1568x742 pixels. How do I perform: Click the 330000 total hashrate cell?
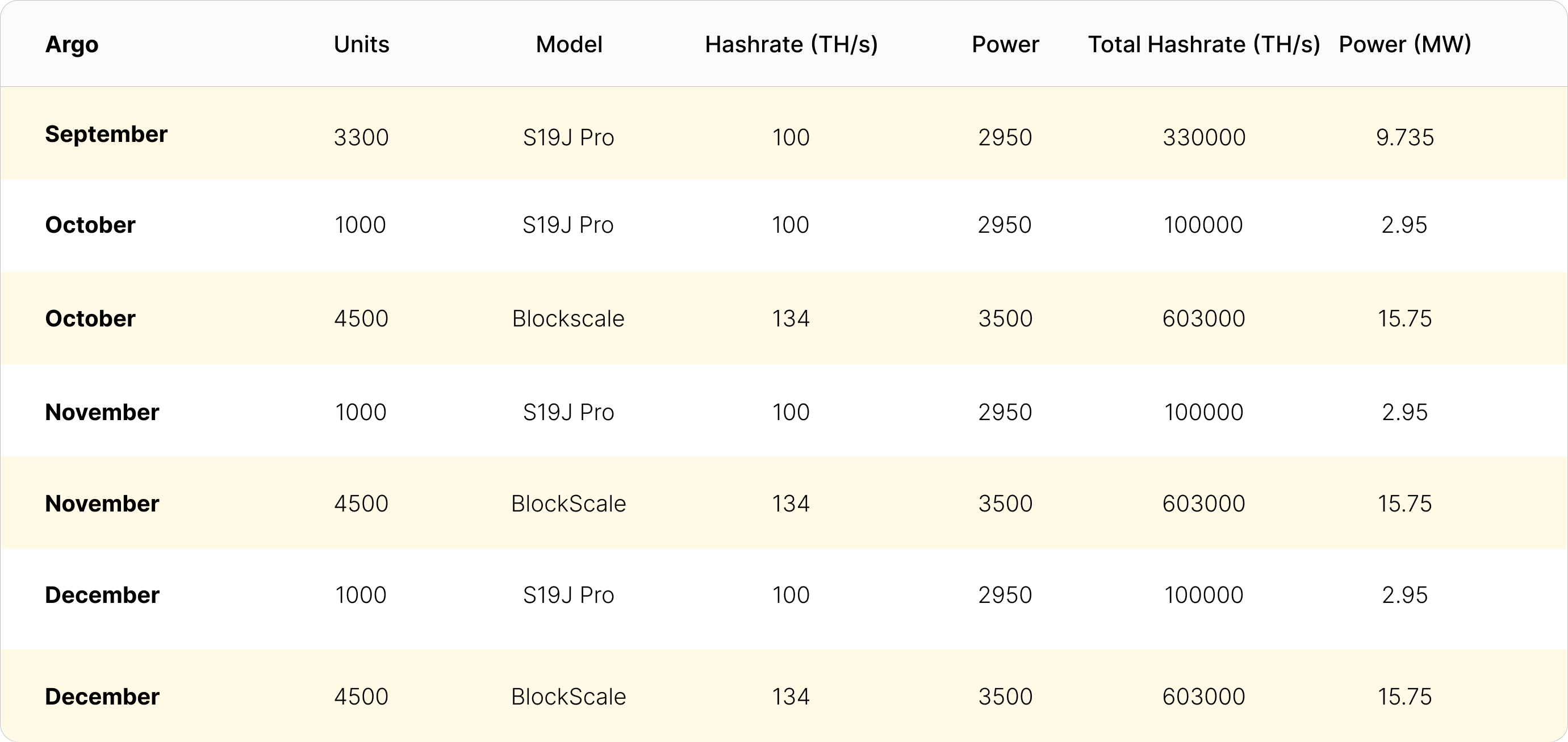click(x=1203, y=137)
